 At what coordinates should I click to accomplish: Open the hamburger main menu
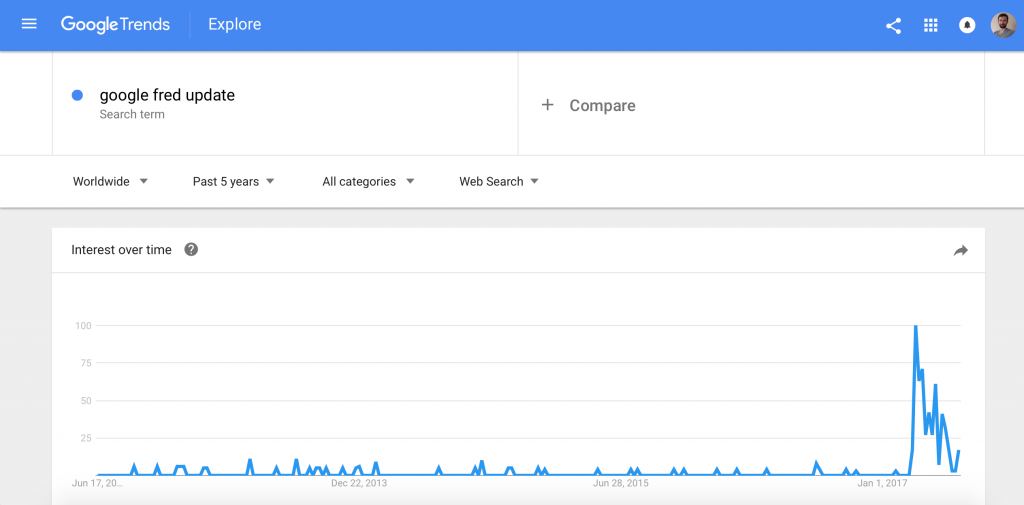tap(29, 24)
